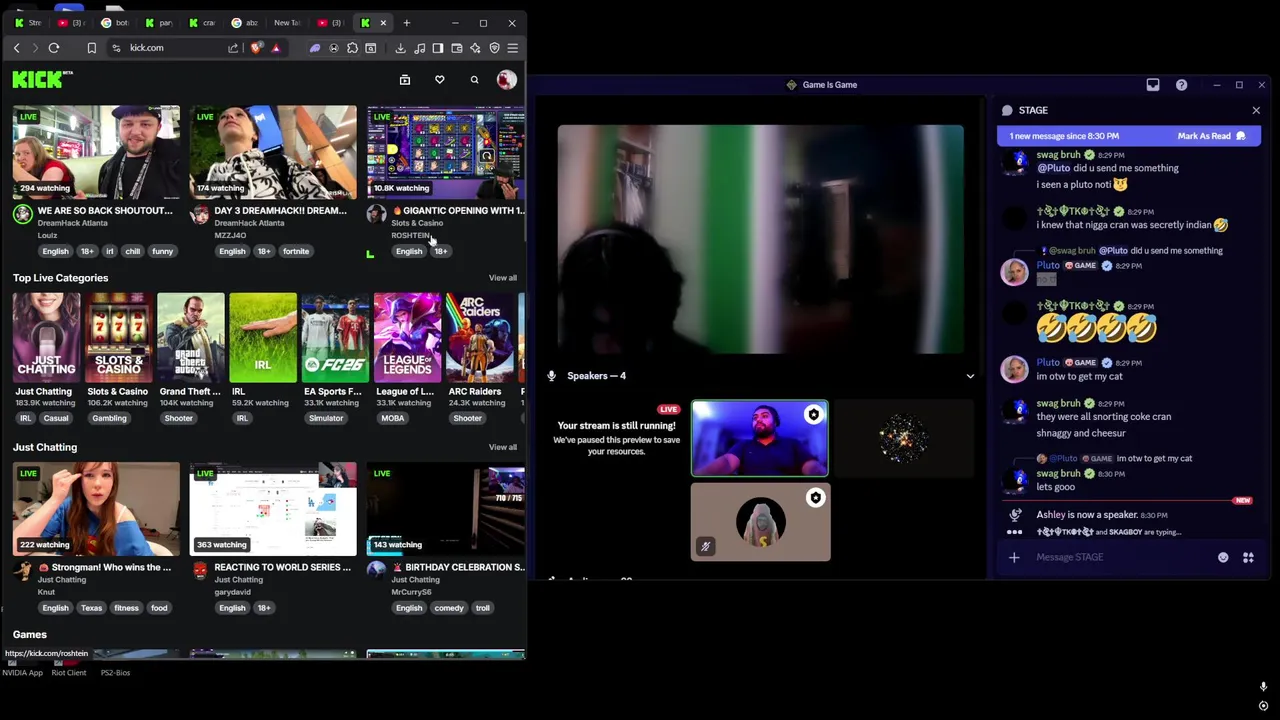Focus the Message STAGE input field
The image size is (1280, 720).
(1120, 557)
